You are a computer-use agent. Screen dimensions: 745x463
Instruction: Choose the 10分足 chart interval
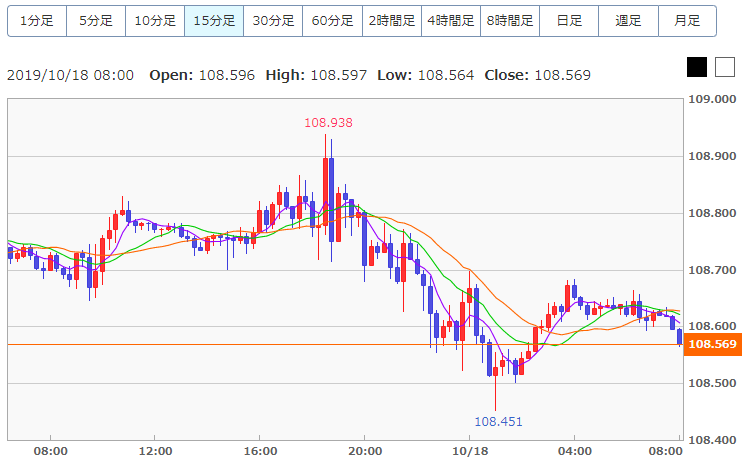(155, 21)
